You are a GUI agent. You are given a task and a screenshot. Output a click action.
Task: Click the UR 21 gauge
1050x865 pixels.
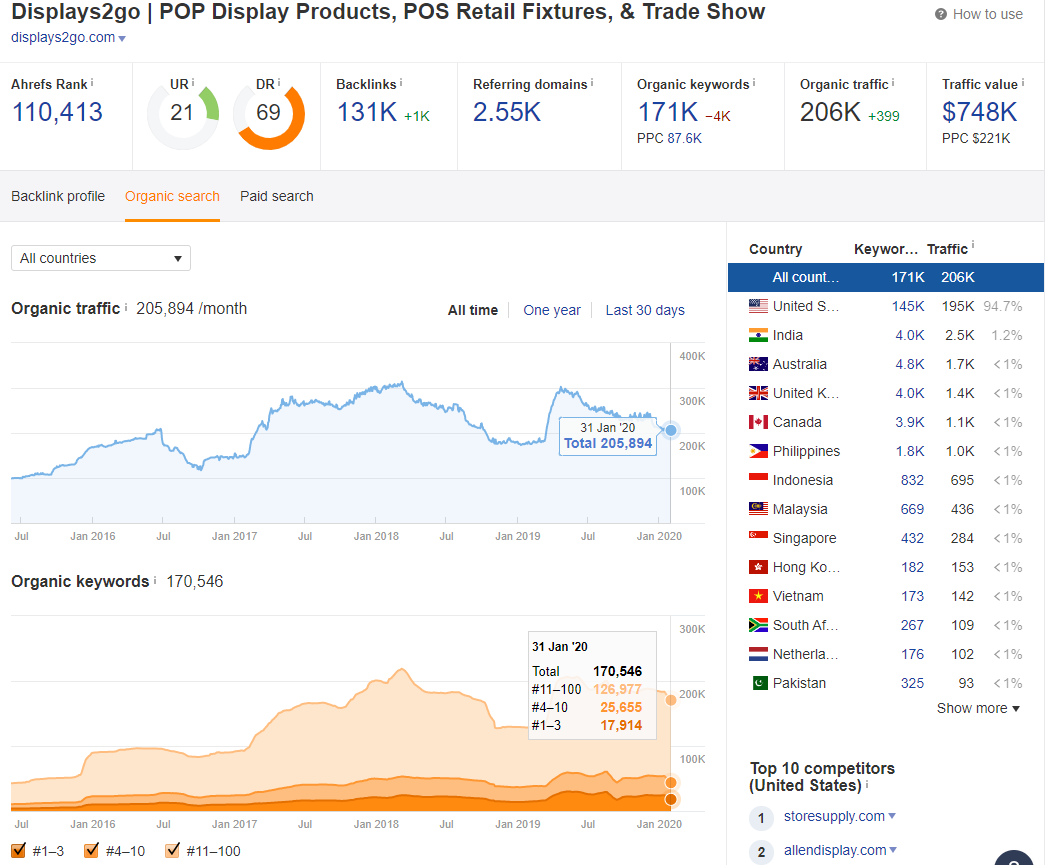(182, 113)
